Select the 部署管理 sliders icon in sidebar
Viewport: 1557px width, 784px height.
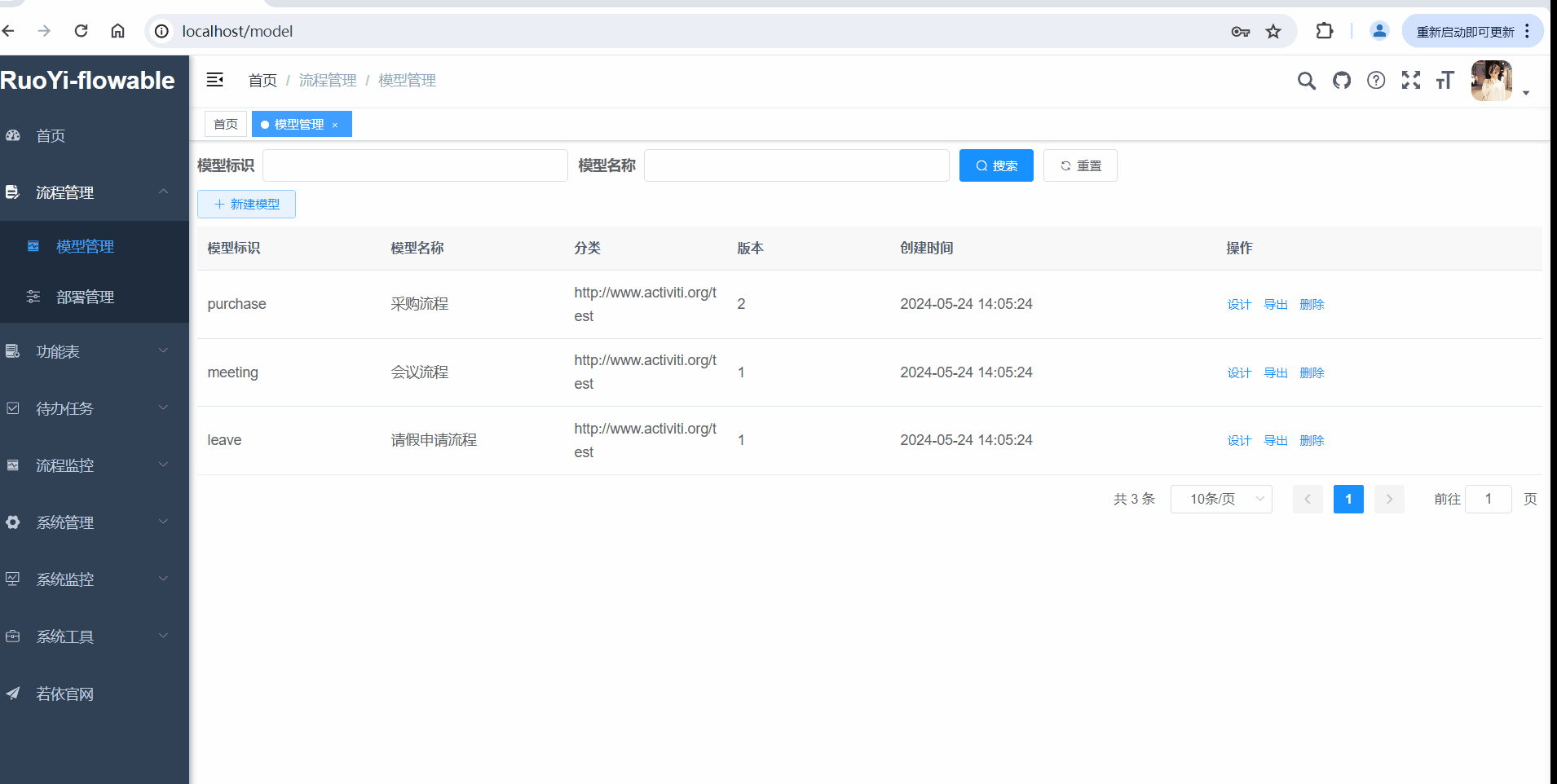pos(33,297)
